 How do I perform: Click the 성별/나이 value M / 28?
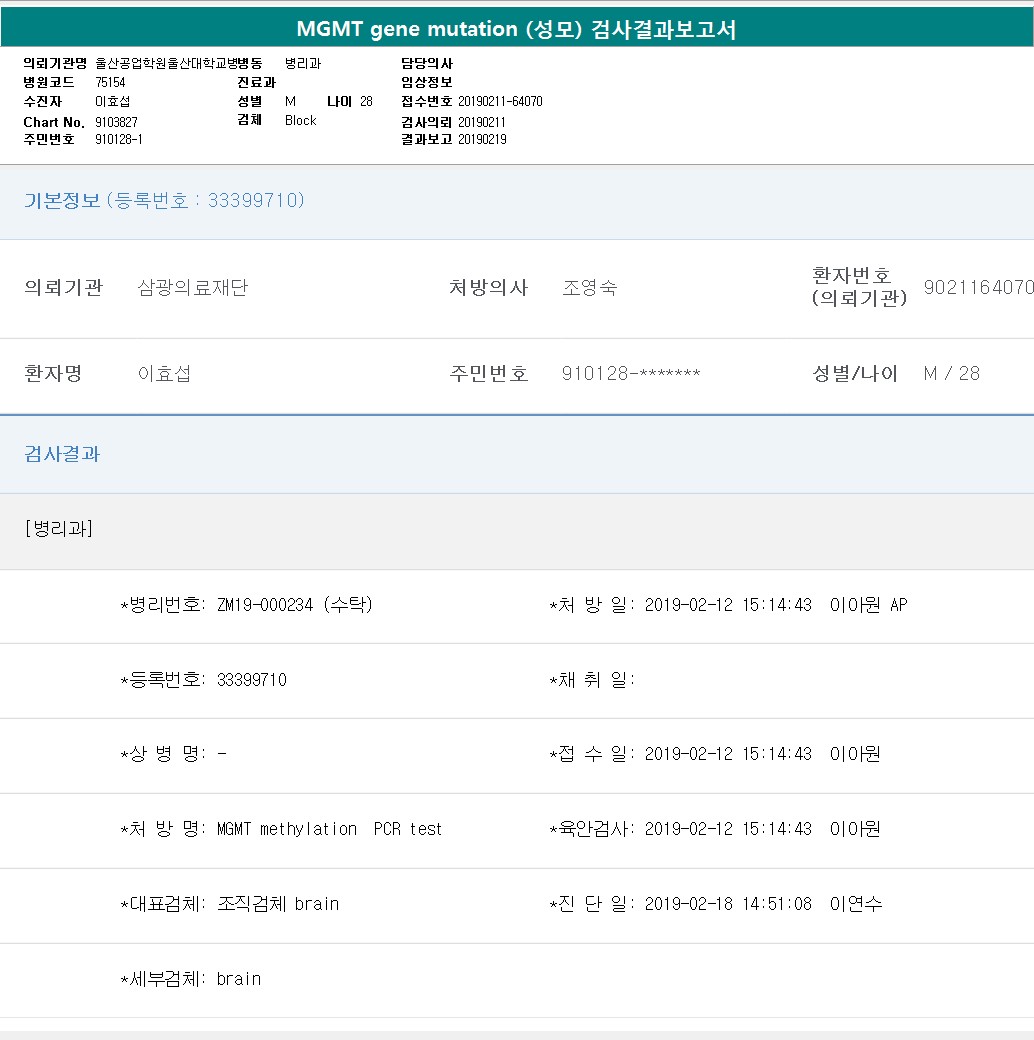(x=951, y=374)
